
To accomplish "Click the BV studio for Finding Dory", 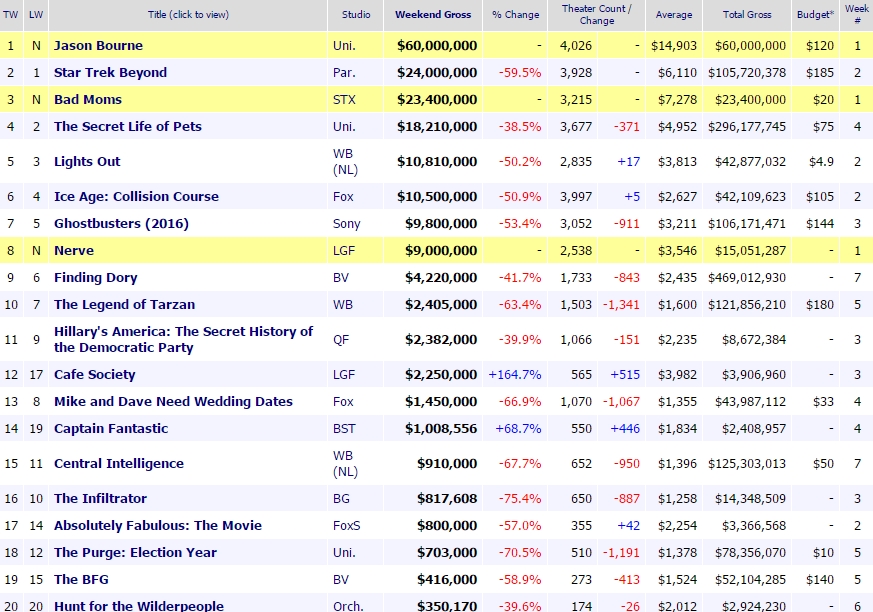I will point(341,277).
